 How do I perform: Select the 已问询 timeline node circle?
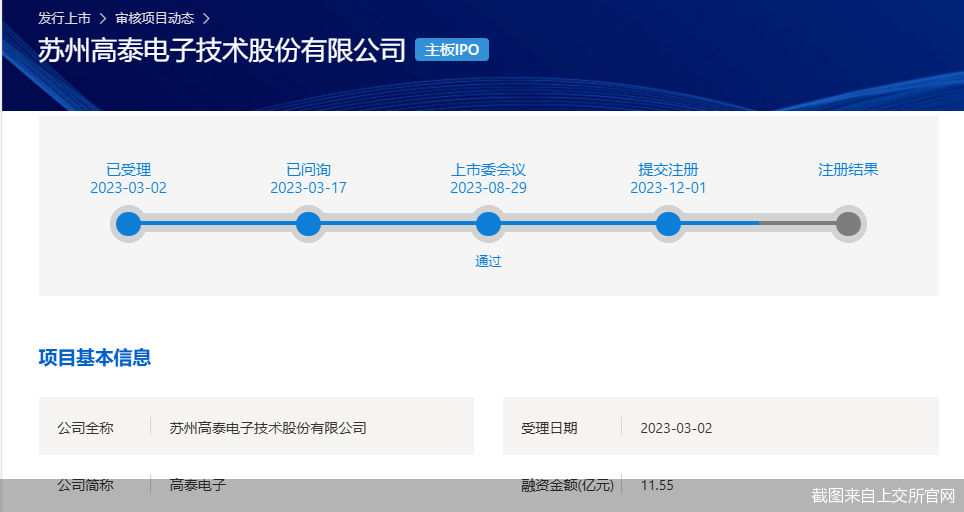[x=309, y=224]
